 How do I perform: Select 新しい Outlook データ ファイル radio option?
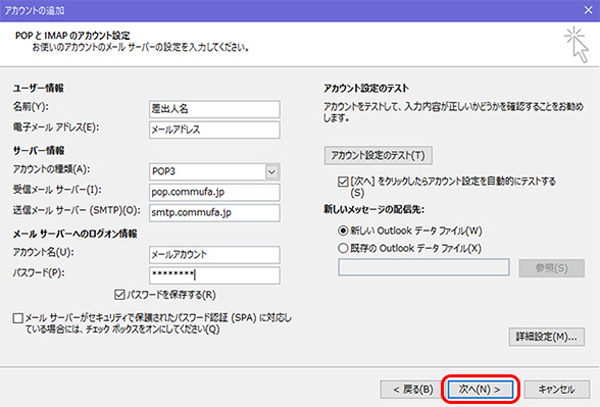point(345,229)
